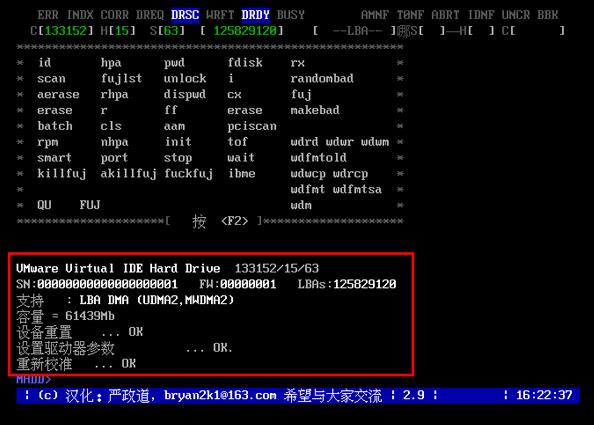Select the ff command
Viewport: 594px width, 425px height.
coord(171,110)
